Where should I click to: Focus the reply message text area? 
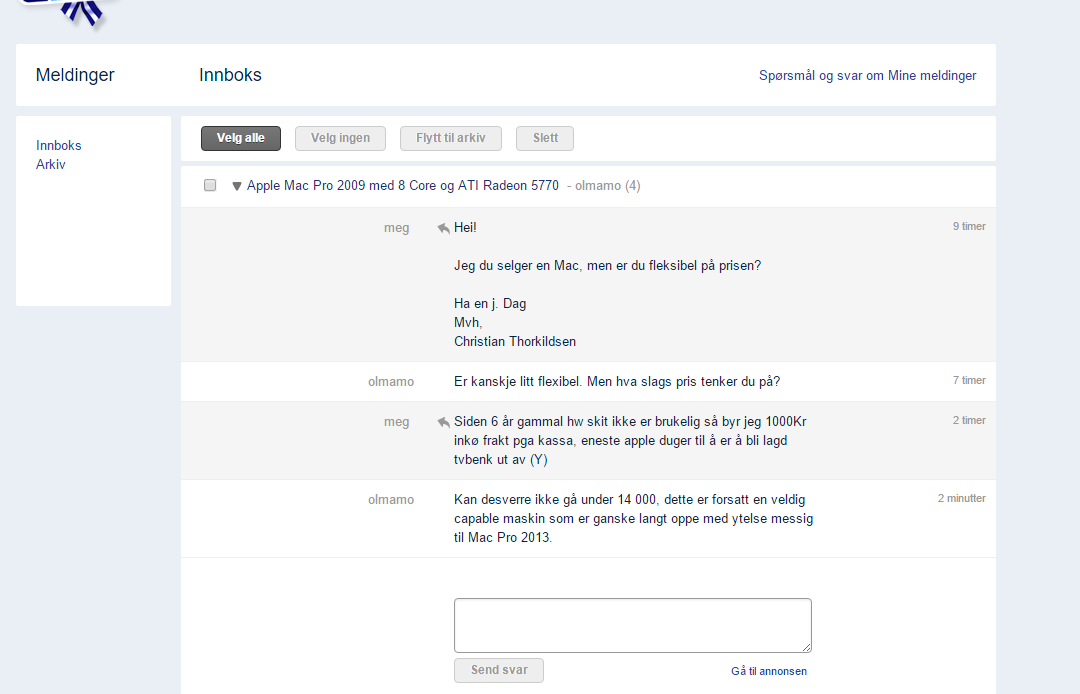click(633, 625)
